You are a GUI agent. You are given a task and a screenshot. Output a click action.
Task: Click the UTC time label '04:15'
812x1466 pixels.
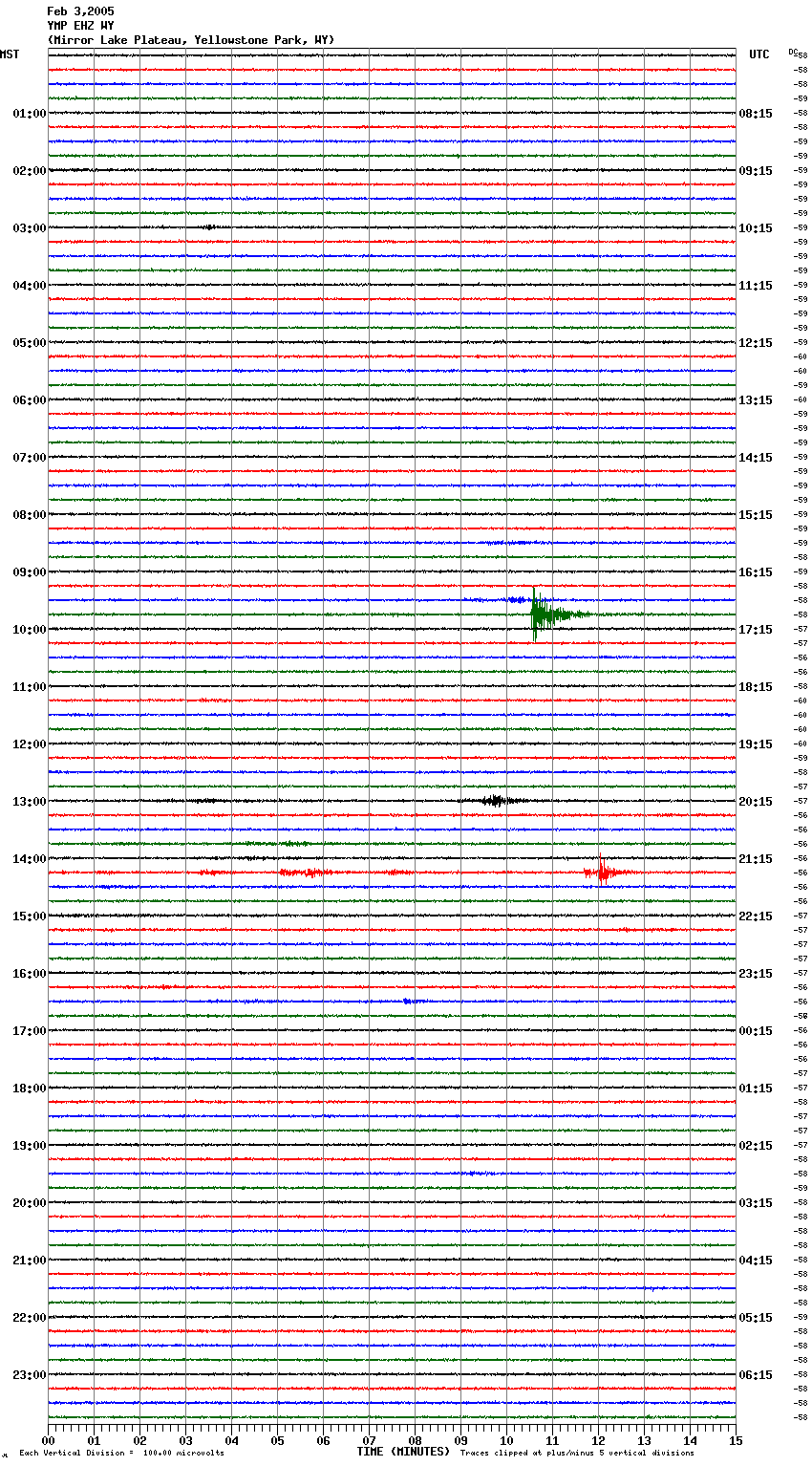click(x=756, y=1261)
